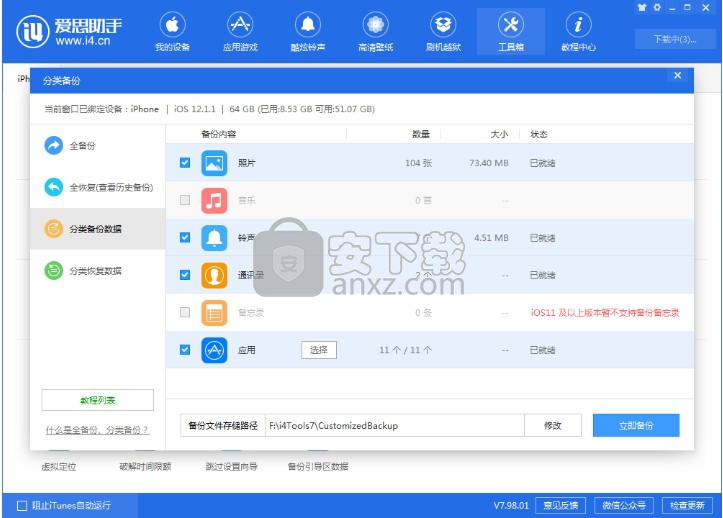
Task: Click 虚拟定位 tool label behind dialog
Action: click(x=59, y=467)
